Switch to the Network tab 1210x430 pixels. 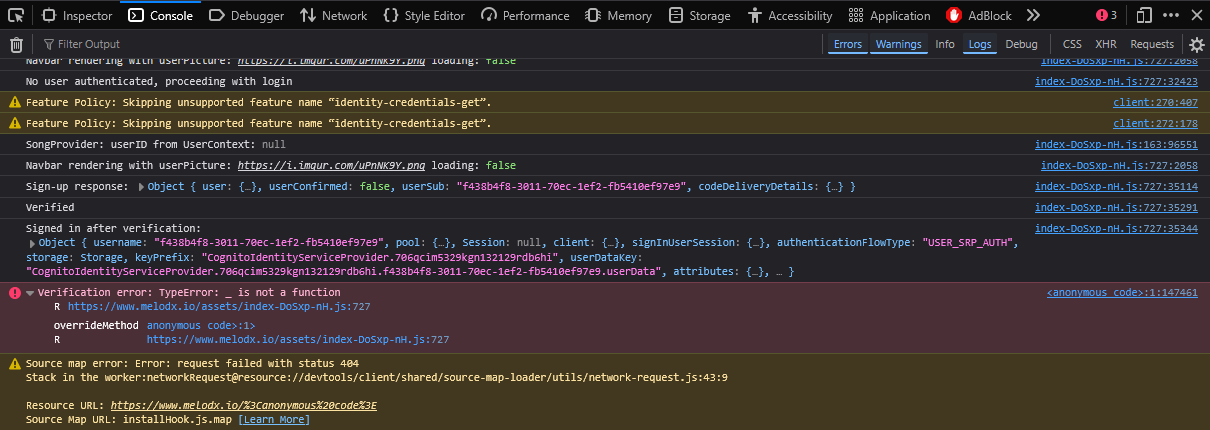coord(333,15)
